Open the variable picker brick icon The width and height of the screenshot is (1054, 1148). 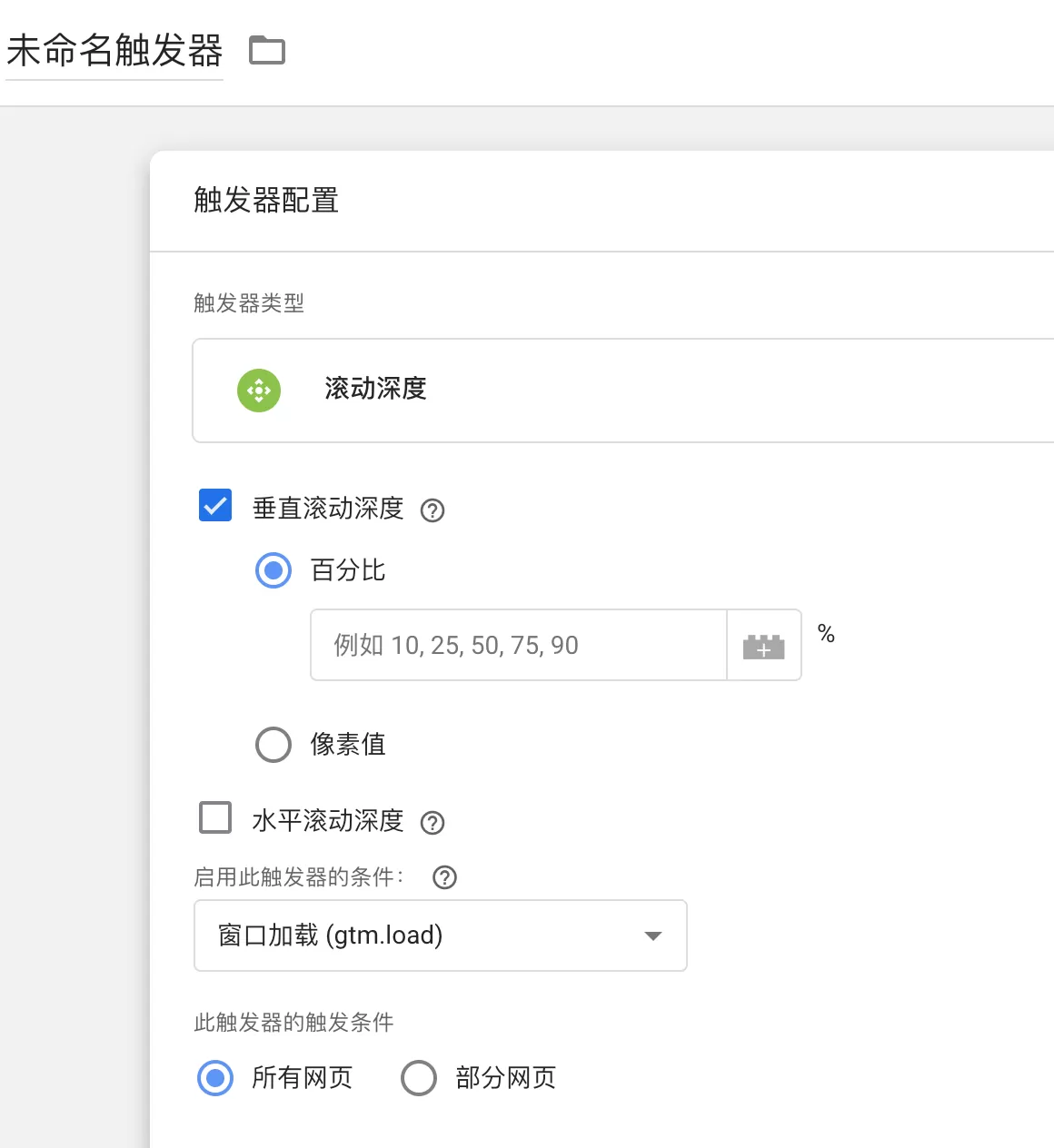(764, 645)
